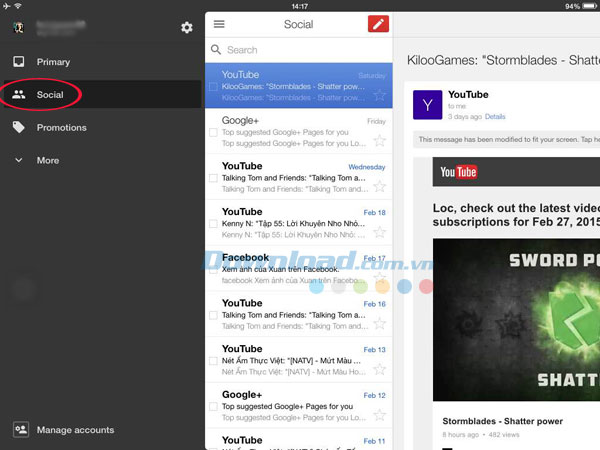This screenshot has height=450, width=600.
Task: Click the email subject title KilooGames
Action: point(503,60)
